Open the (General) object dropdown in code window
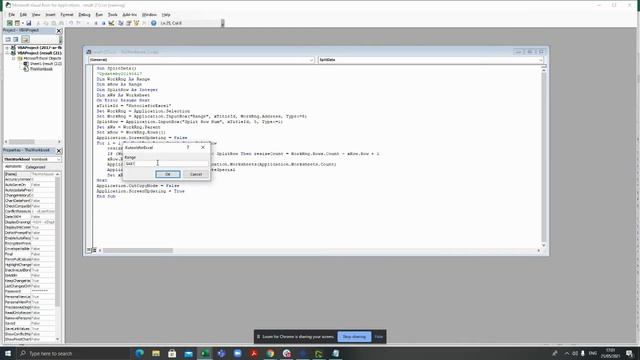 [311, 60]
